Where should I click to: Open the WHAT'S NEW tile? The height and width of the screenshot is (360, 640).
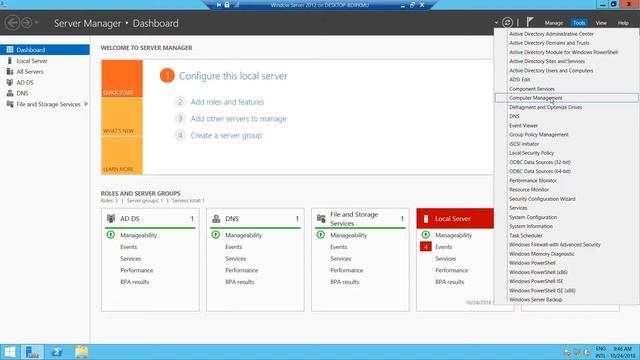coord(122,117)
